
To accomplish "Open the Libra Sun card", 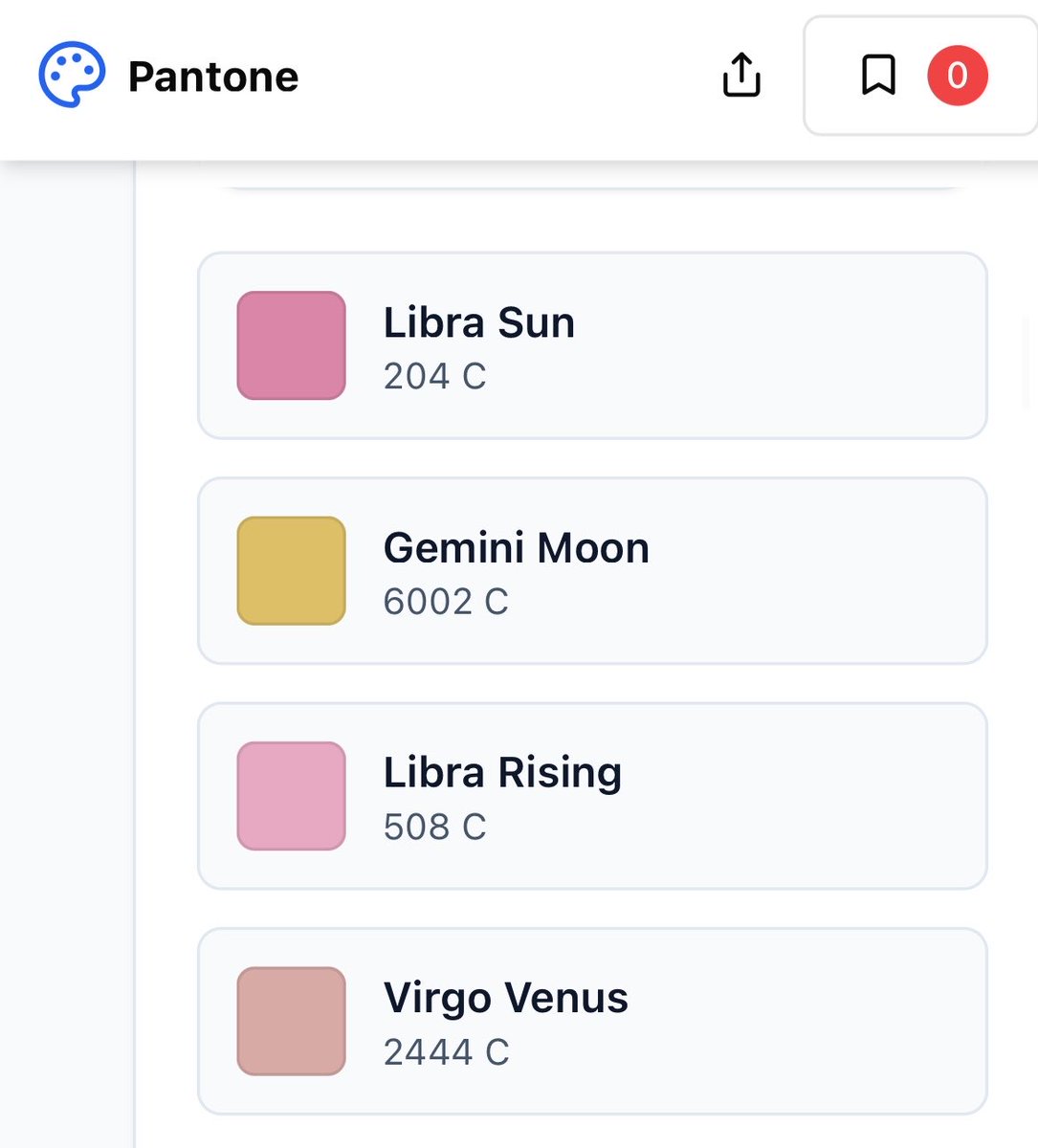I will [592, 345].
